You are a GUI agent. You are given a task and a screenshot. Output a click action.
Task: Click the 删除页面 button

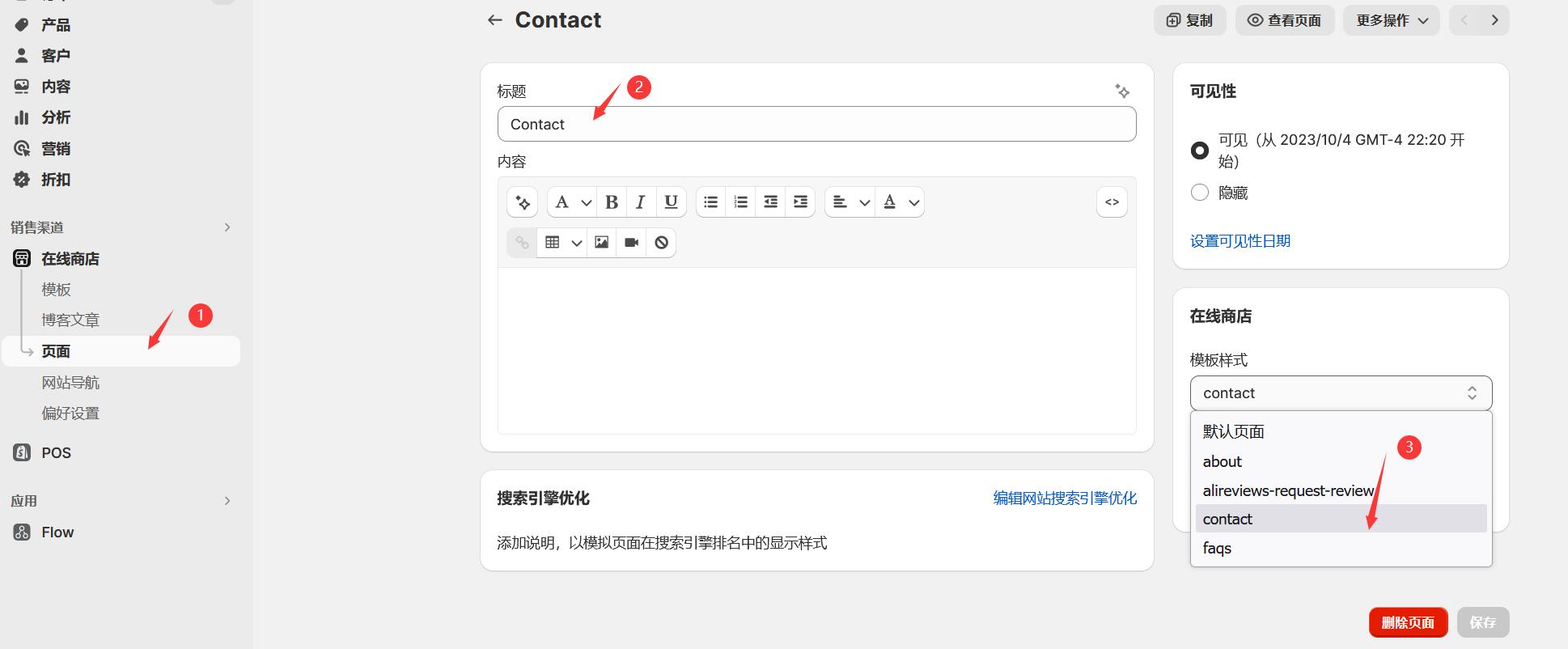pyautogui.click(x=1407, y=622)
